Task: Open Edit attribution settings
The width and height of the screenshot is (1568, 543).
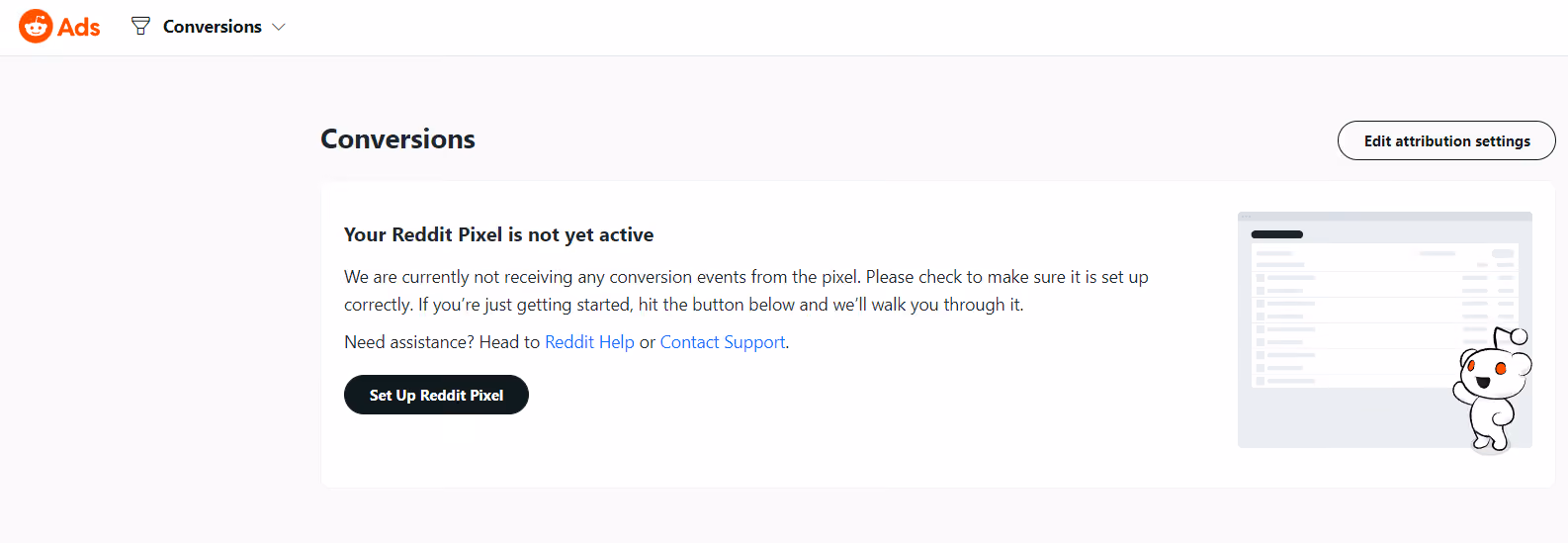Action: [x=1446, y=140]
